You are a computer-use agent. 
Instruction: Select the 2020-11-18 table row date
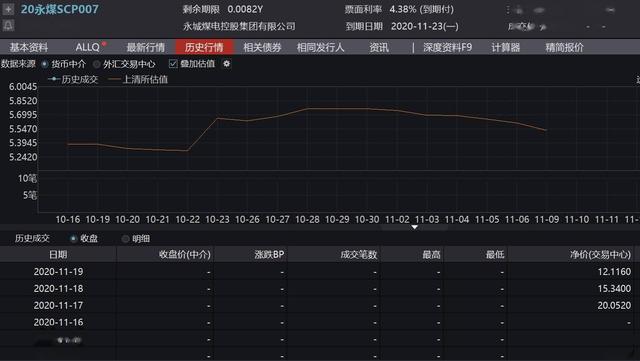tap(58, 288)
